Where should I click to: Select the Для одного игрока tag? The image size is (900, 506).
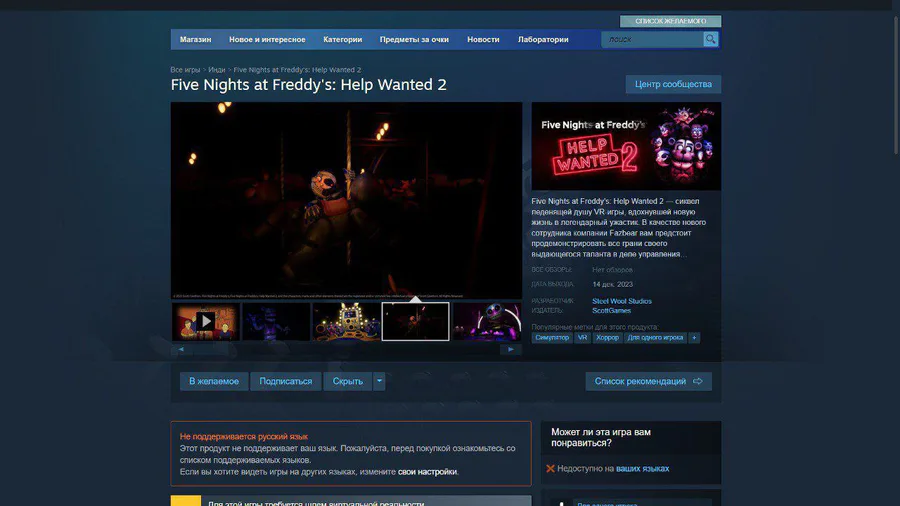[x=655, y=338]
